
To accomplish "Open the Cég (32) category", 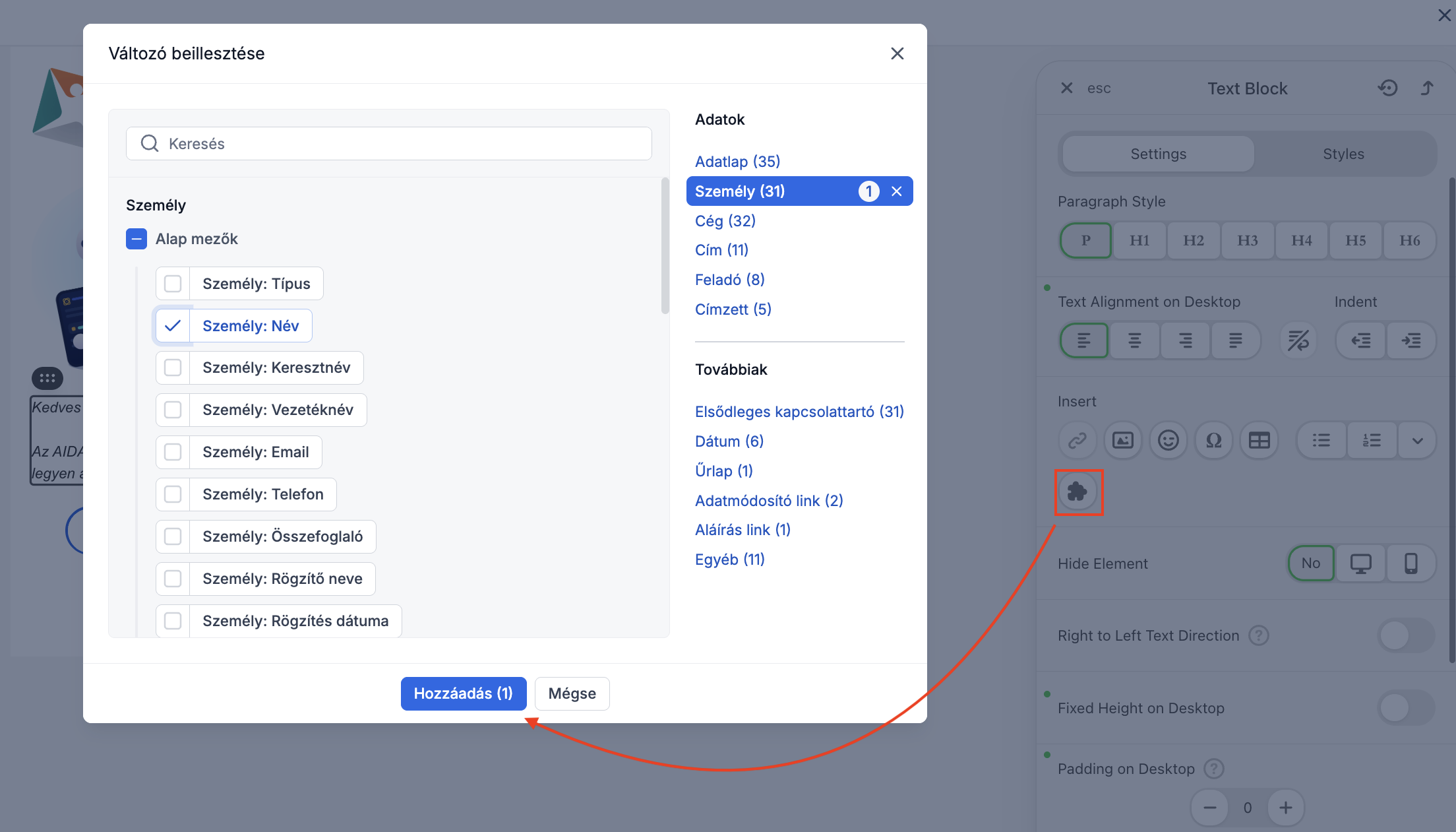I will (x=725, y=221).
